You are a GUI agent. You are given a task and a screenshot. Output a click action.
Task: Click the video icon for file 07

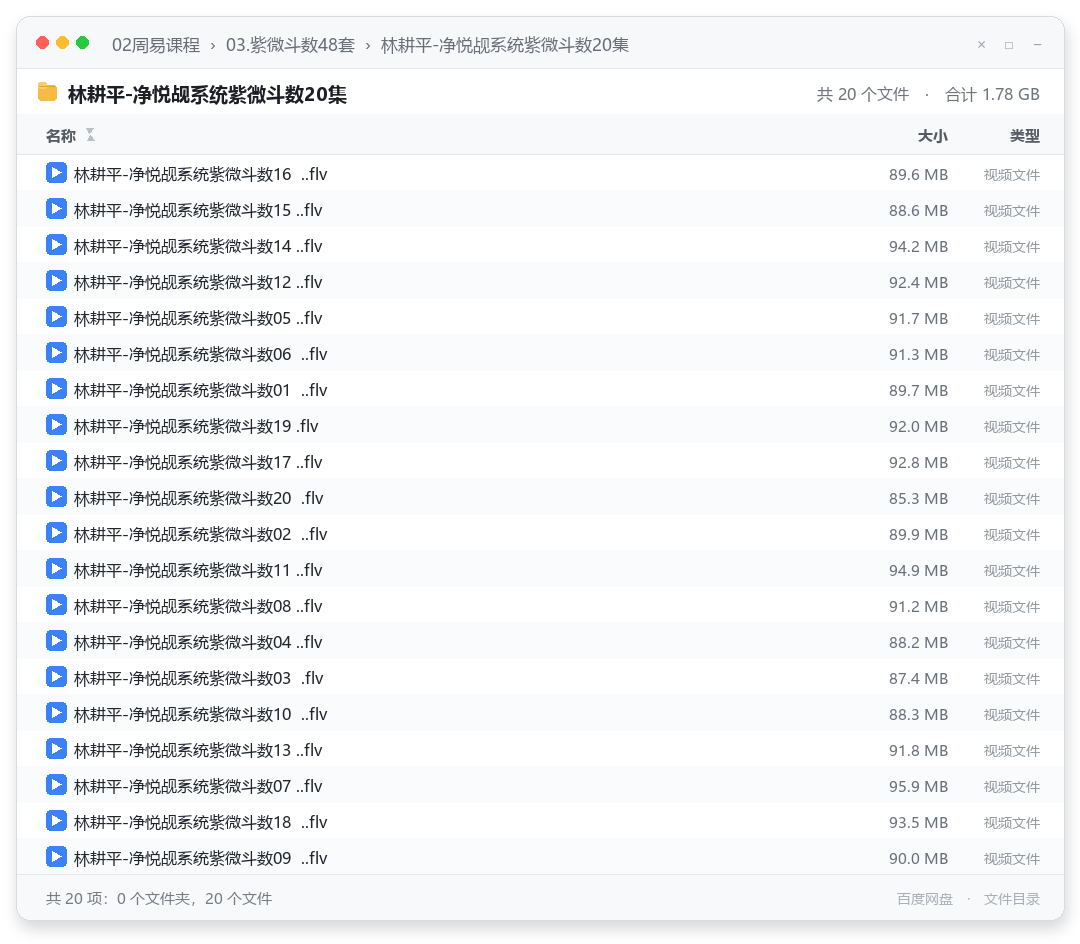click(x=56, y=785)
